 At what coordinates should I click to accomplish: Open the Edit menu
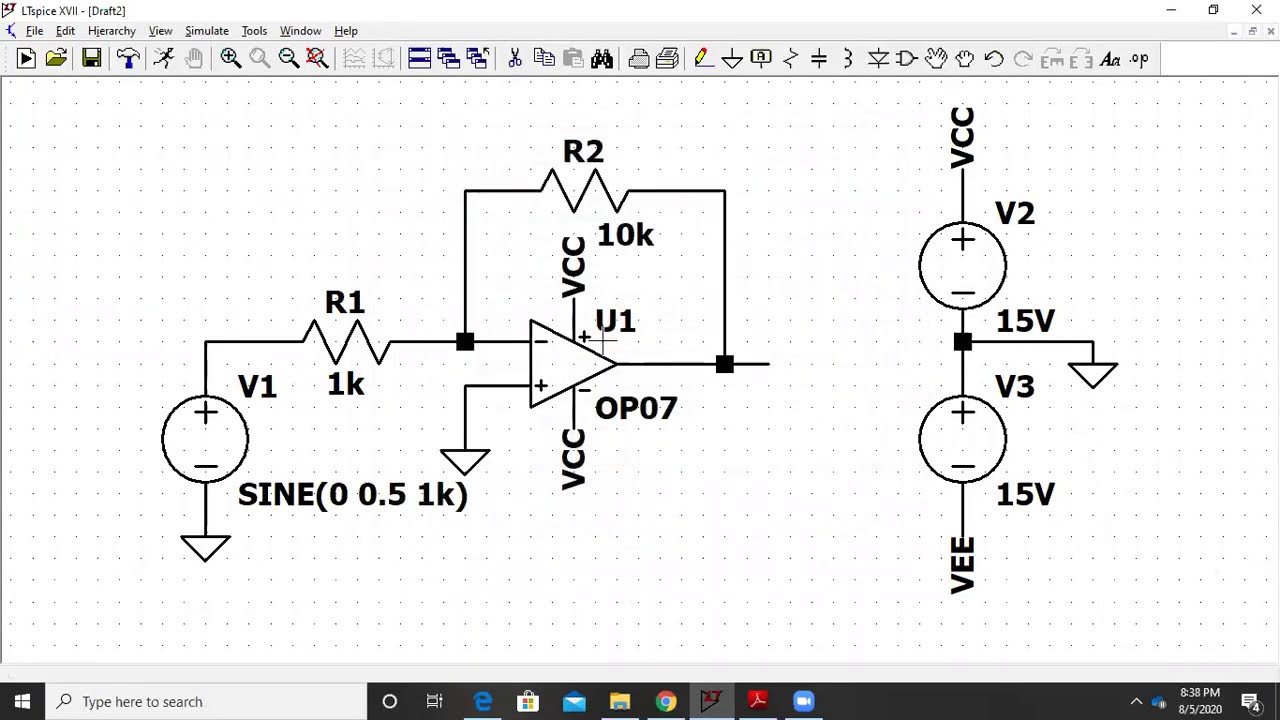[x=65, y=31]
